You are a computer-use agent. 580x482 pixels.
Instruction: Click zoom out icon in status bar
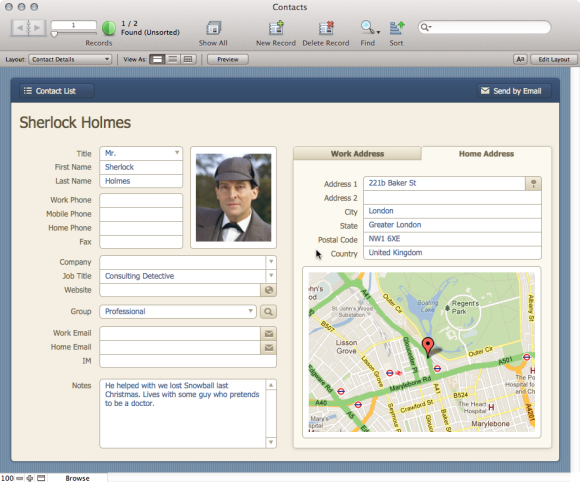tap(20, 478)
